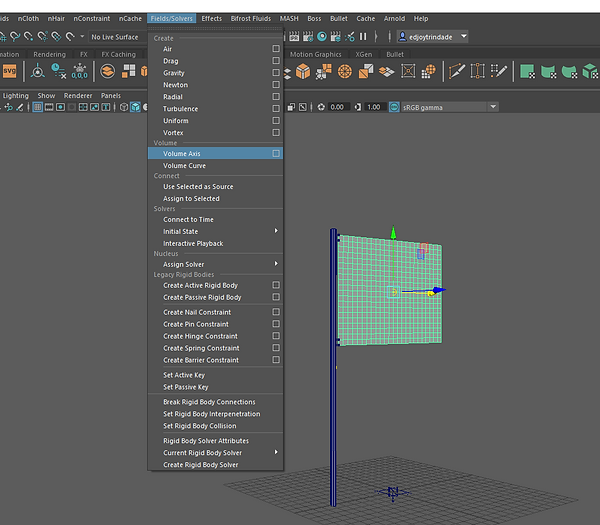
Task: Click the green Y-axis arrow manipulator handle
Action: 393,232
